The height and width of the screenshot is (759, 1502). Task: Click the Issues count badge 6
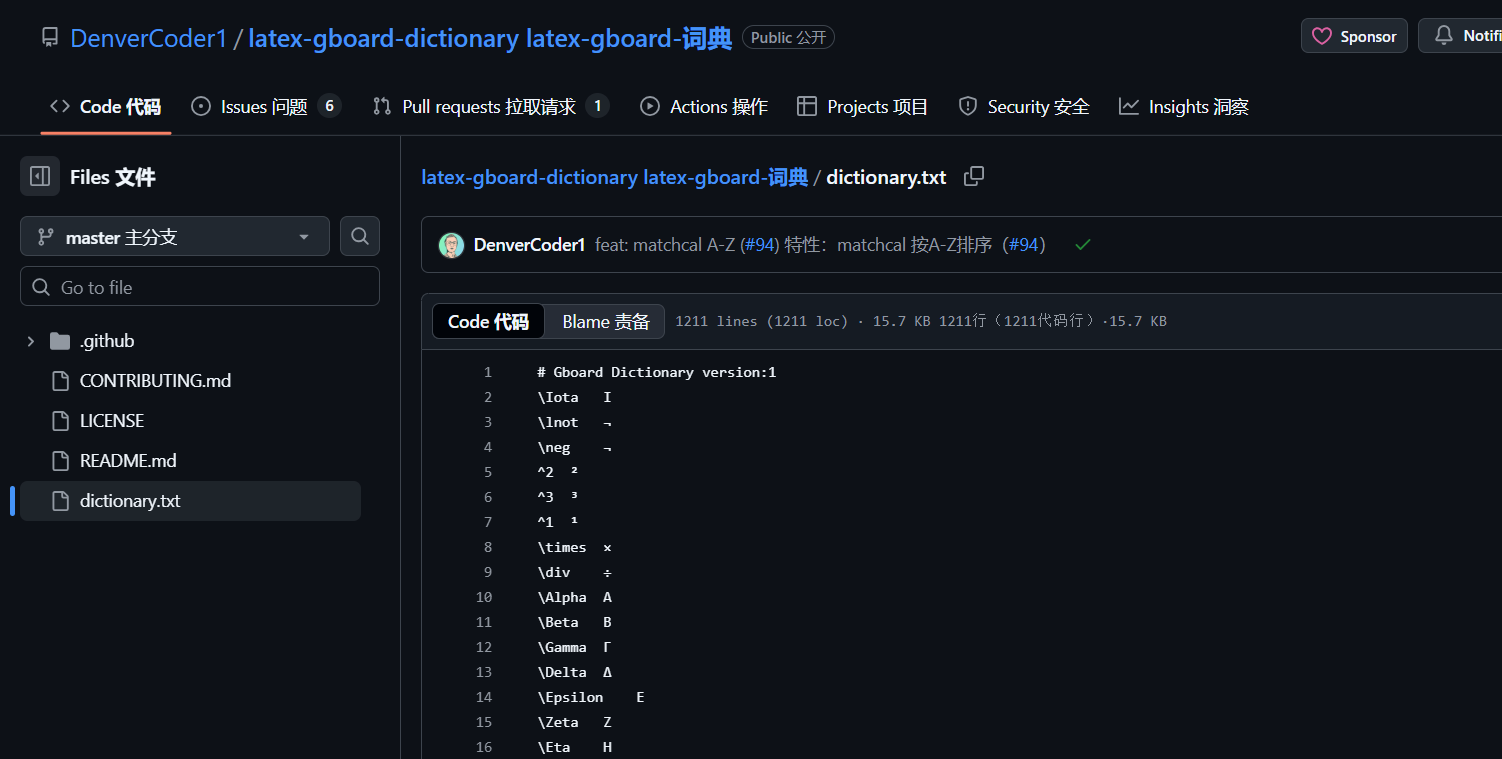329,106
